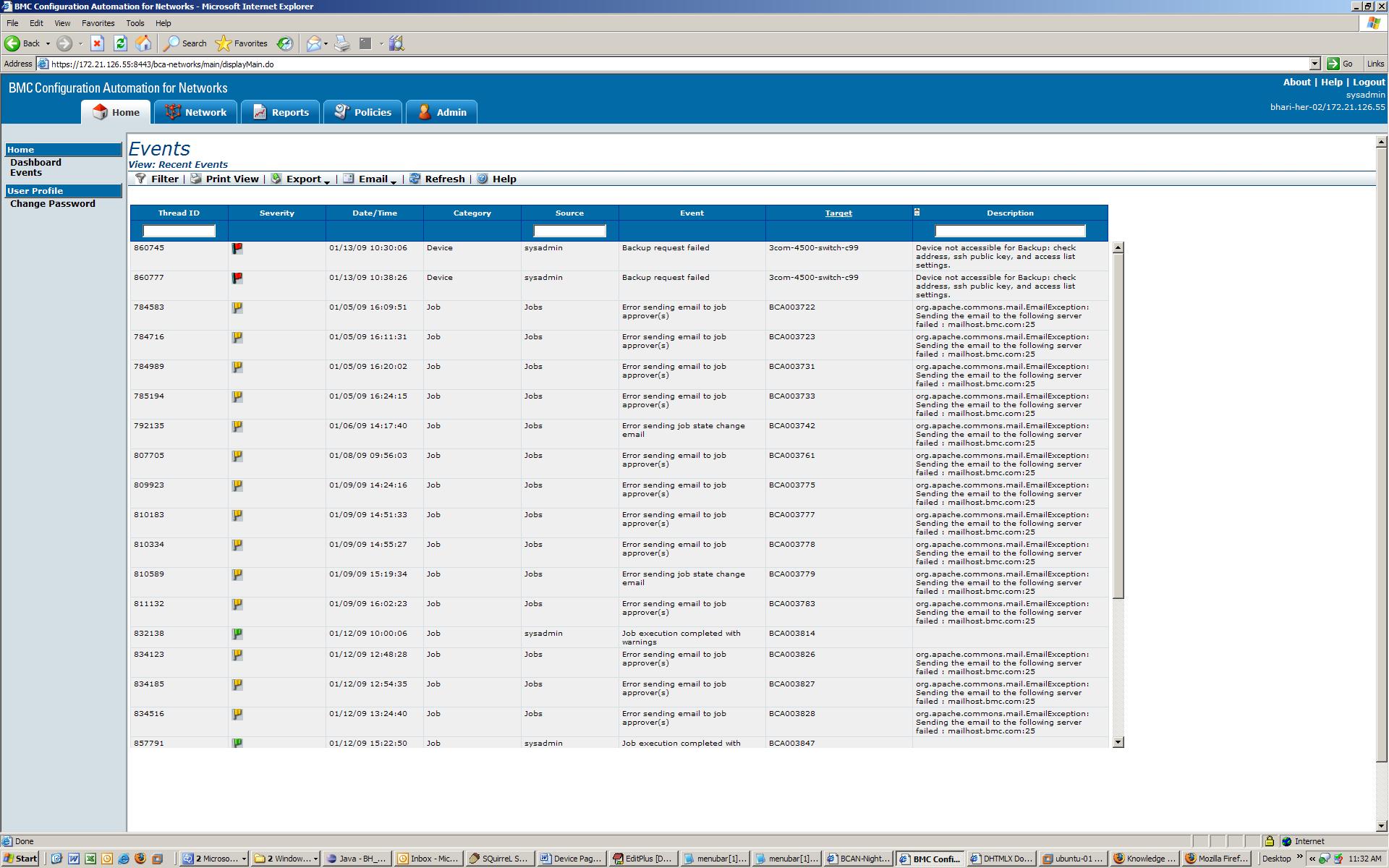This screenshot has height=868, width=1389.
Task: Click thread ID 834516 cell
Action: [148, 713]
